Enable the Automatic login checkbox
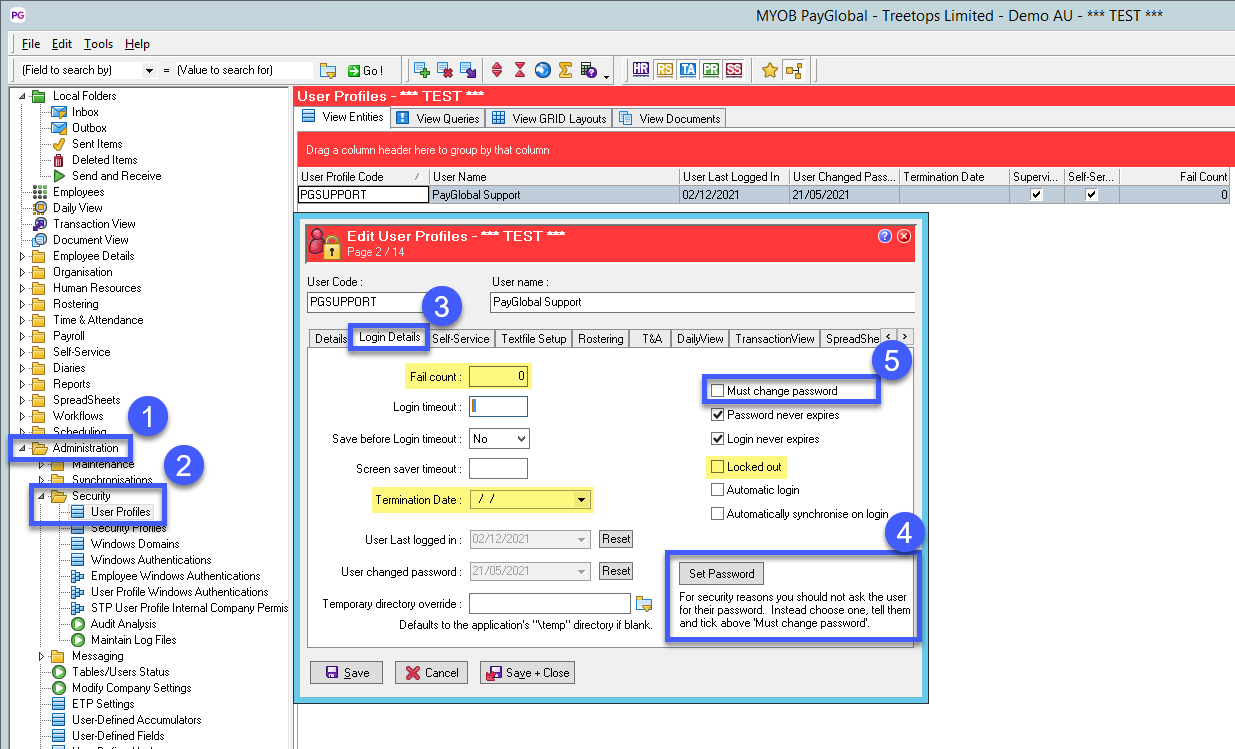The image size is (1235, 749). [x=717, y=490]
